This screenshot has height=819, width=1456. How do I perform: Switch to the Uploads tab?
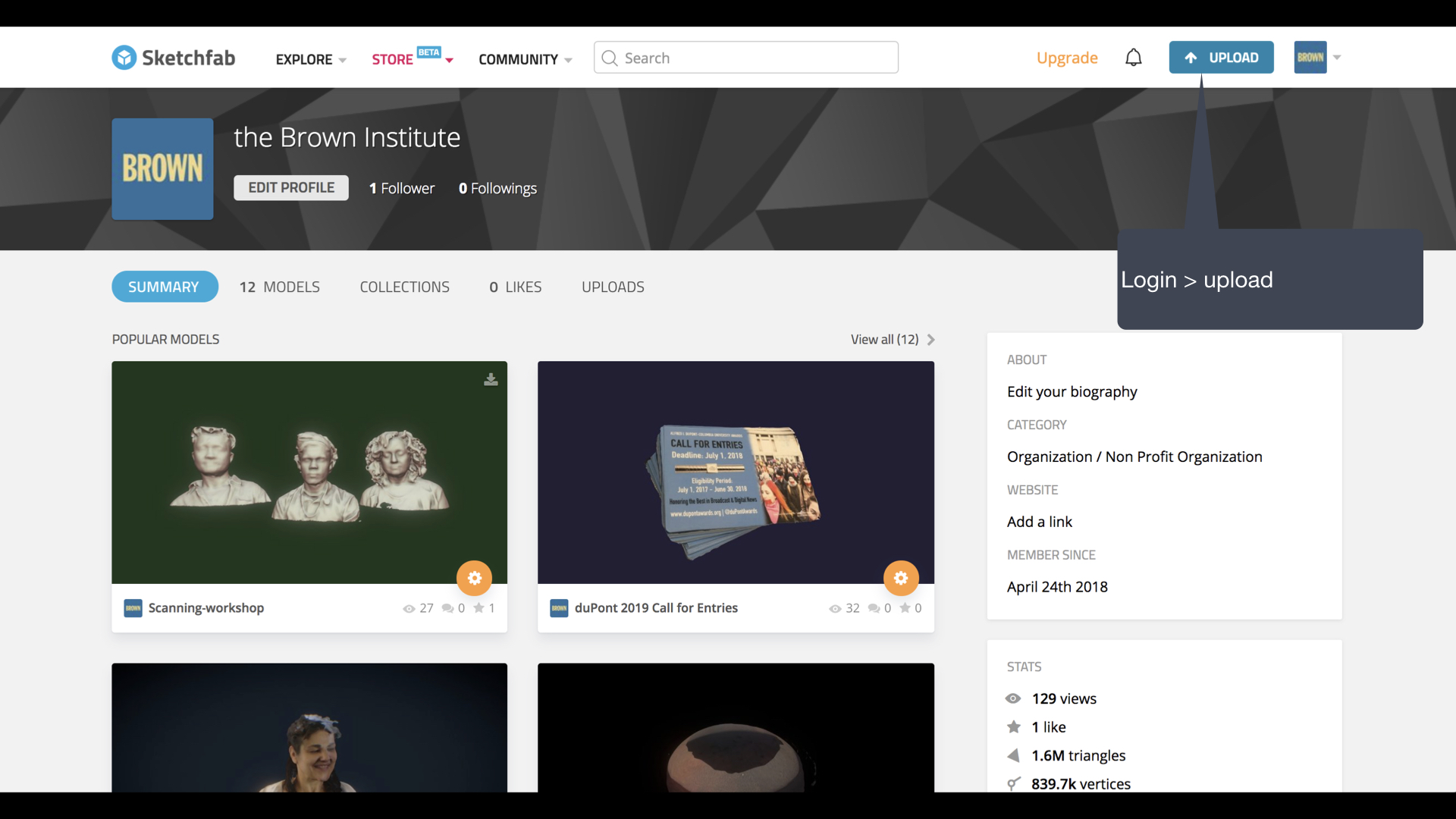[613, 287]
